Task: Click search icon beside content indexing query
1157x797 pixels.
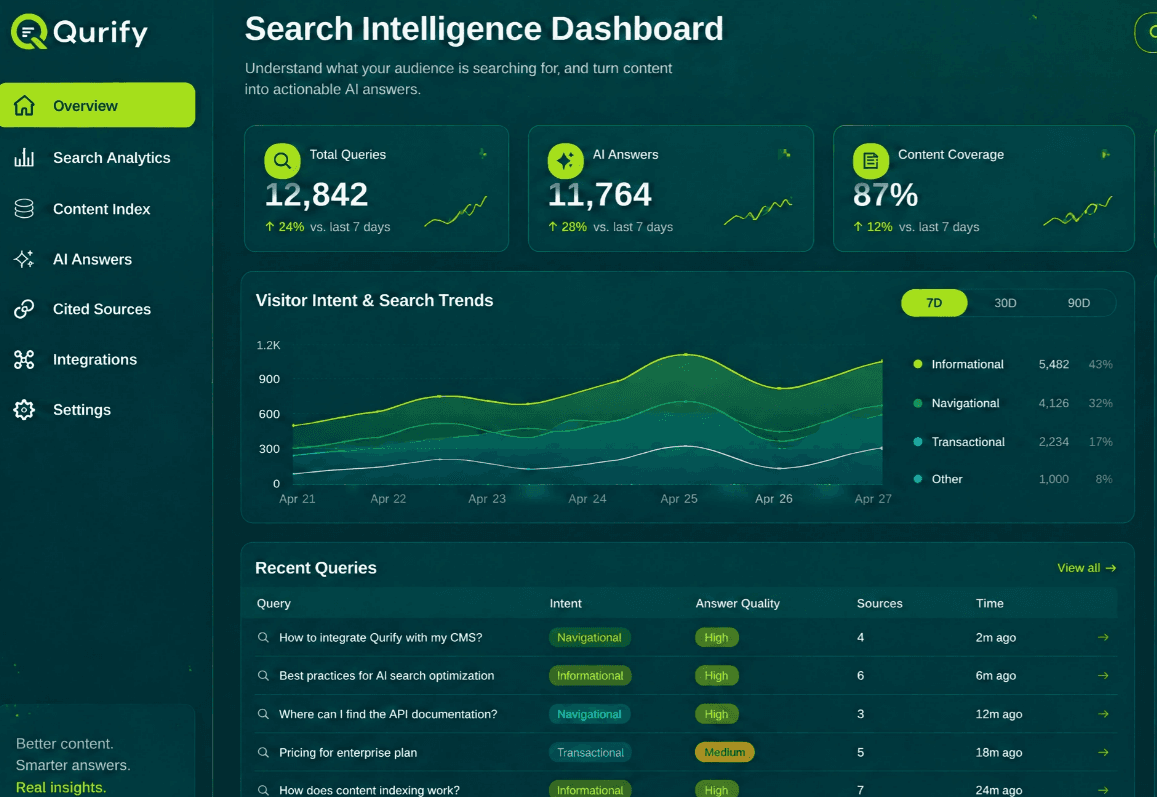Action: (263, 790)
